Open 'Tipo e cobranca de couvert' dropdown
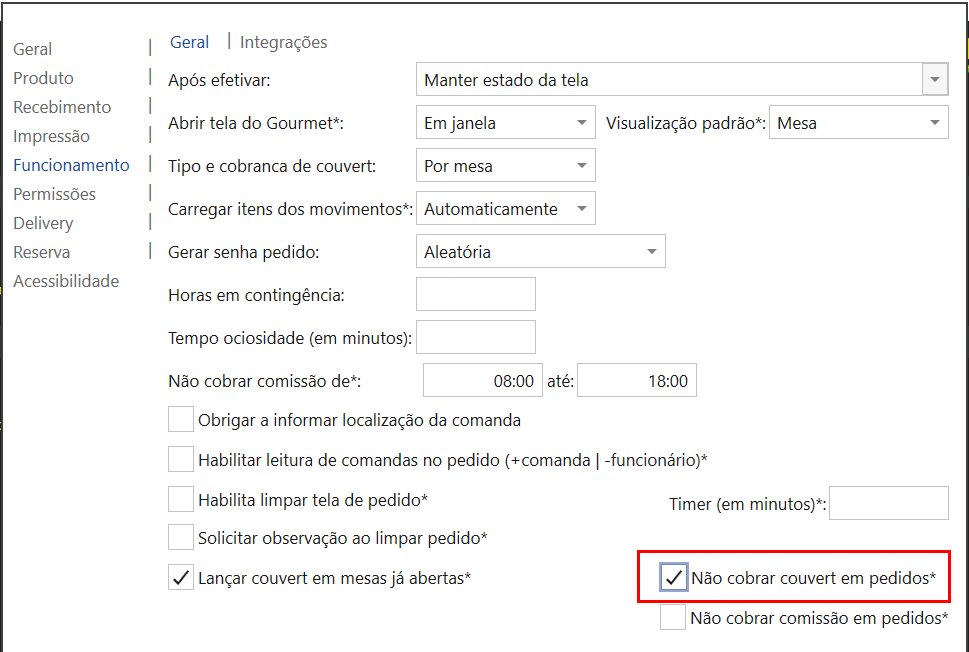 (582, 166)
